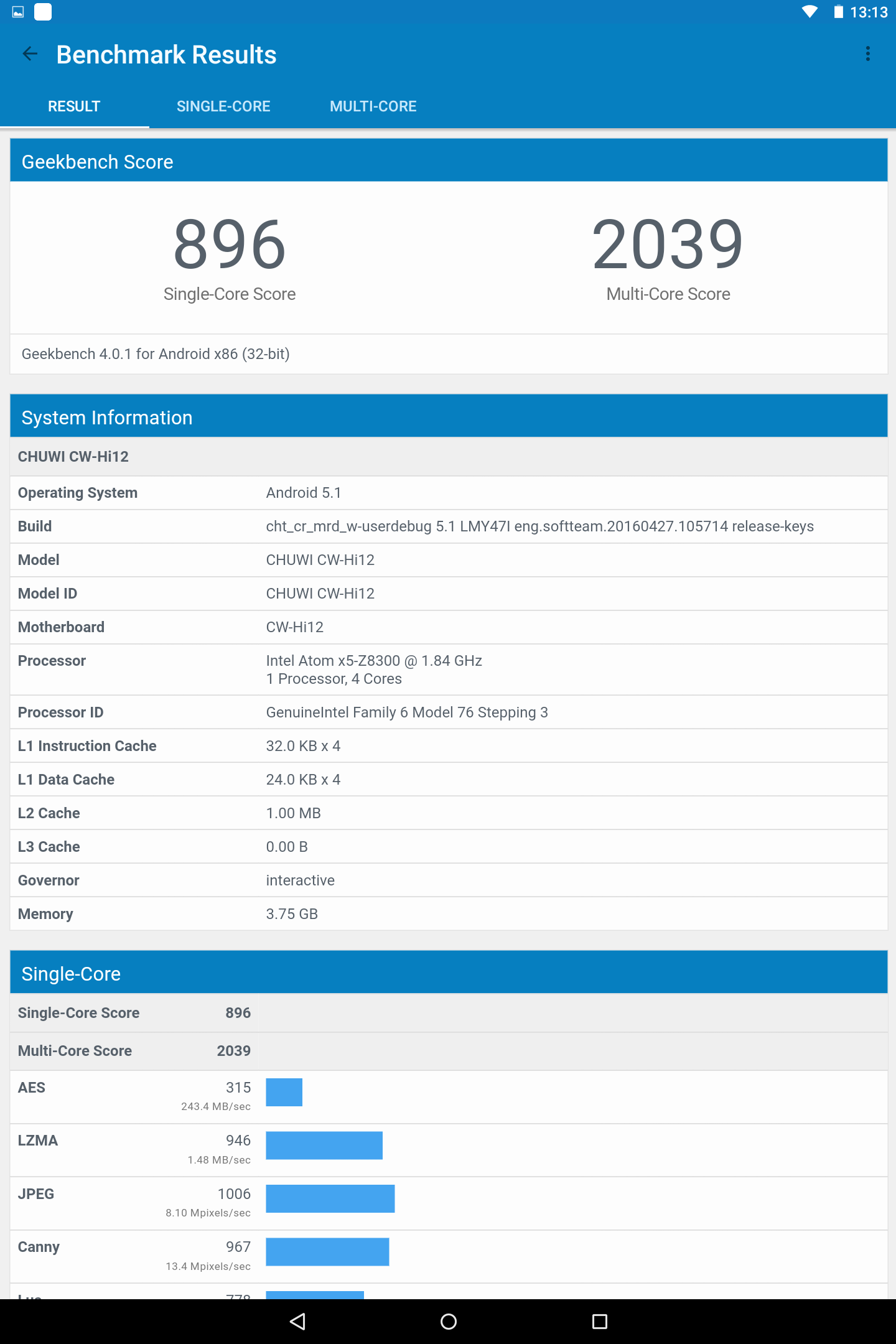Tap the 2039 multi-core score number
Screen dimensions: 896x1344
click(x=668, y=245)
